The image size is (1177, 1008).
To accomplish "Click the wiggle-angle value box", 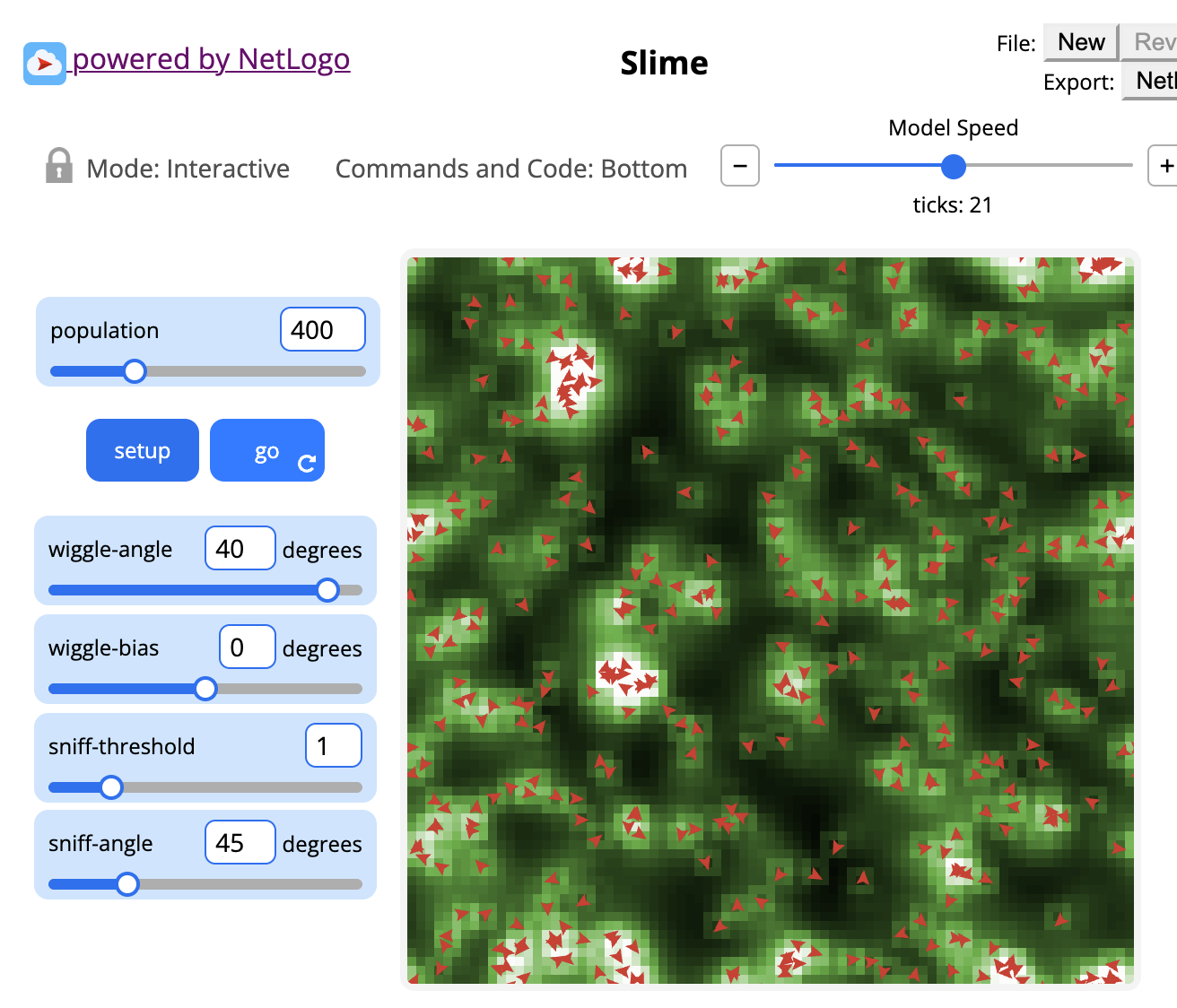I will (x=240, y=549).
